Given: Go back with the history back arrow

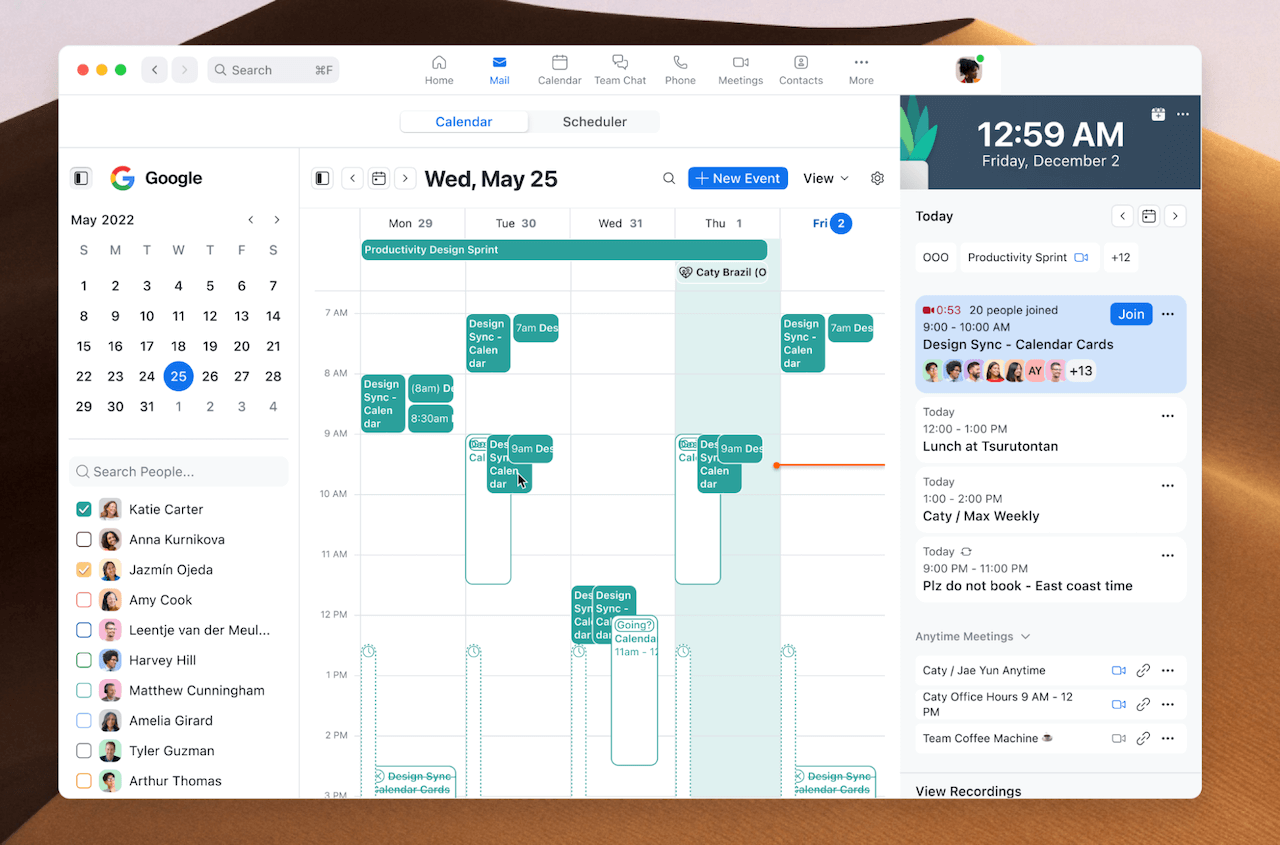Looking at the screenshot, I should [x=154, y=70].
